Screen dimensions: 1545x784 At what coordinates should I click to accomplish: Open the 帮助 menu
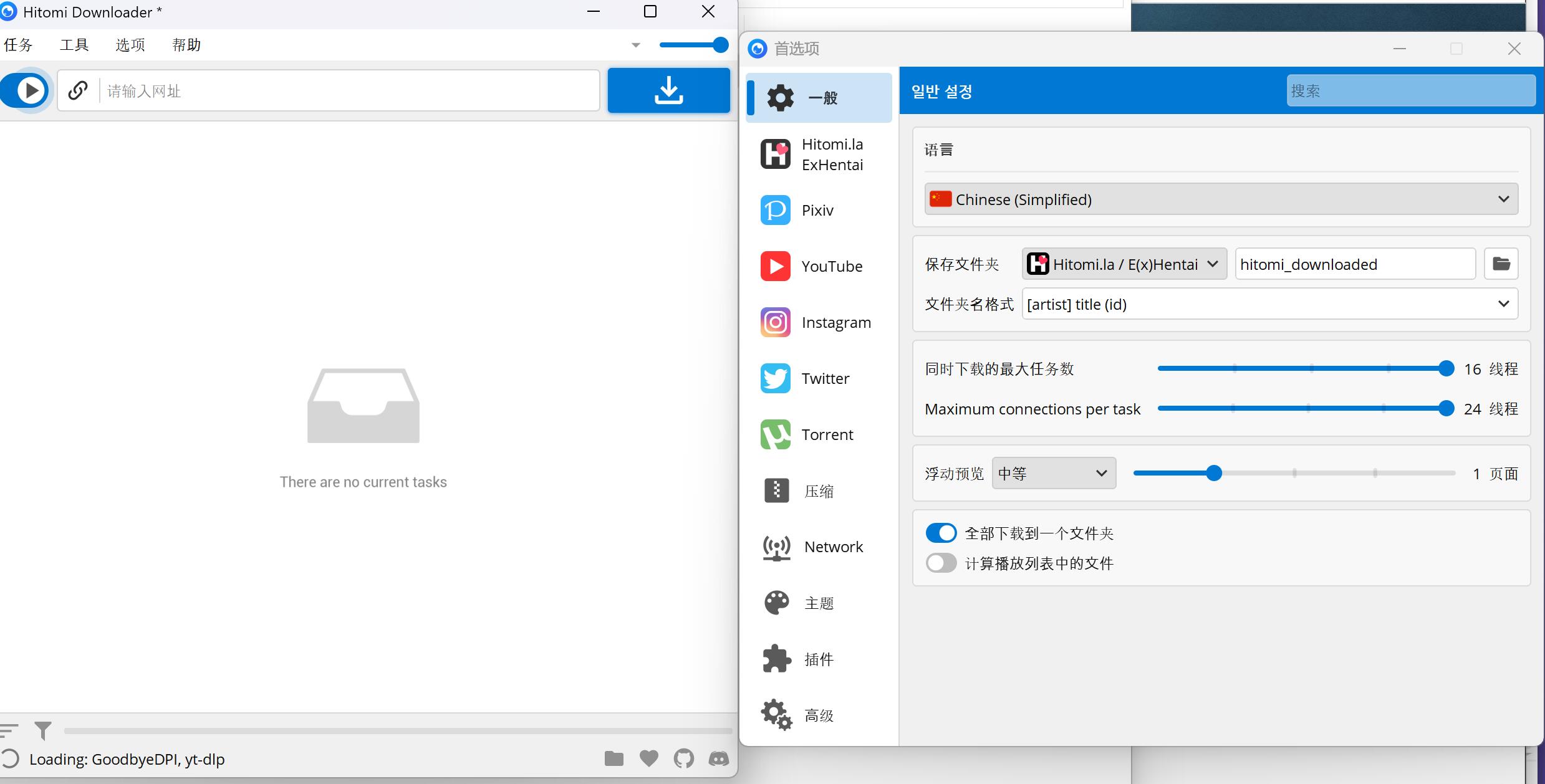186,45
